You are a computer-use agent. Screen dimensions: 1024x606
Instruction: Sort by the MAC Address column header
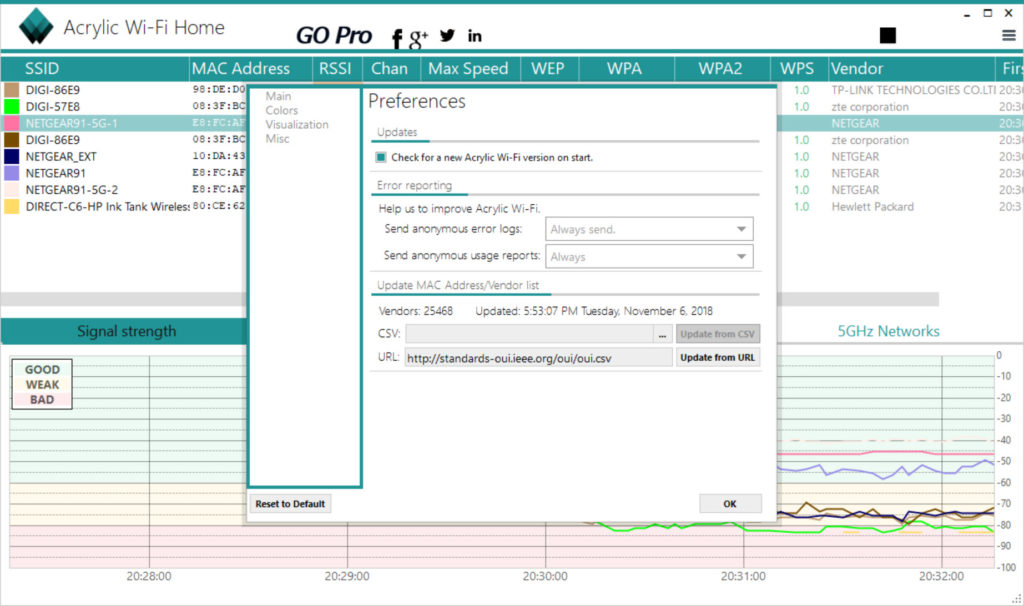[251, 69]
